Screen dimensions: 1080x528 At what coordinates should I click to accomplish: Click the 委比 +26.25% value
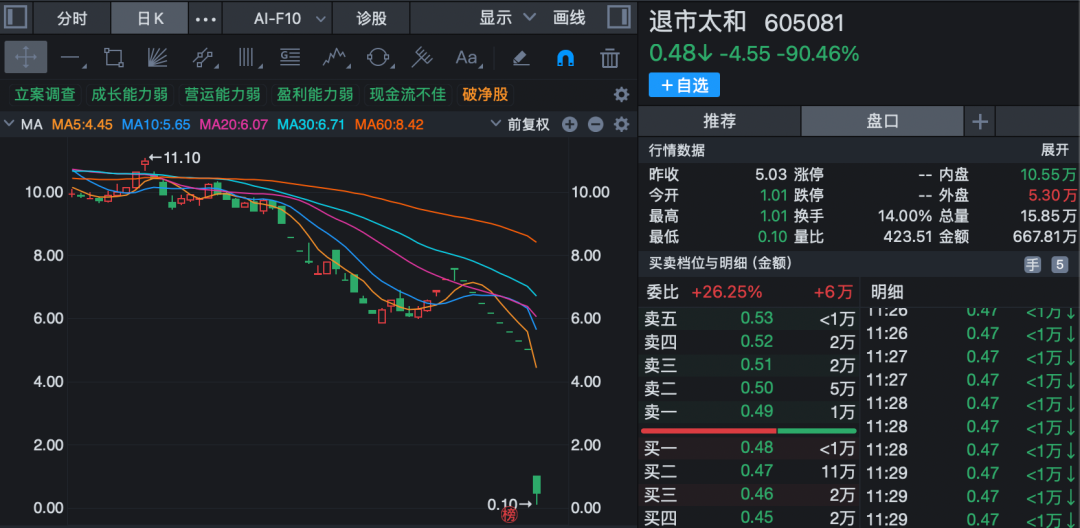tap(727, 292)
